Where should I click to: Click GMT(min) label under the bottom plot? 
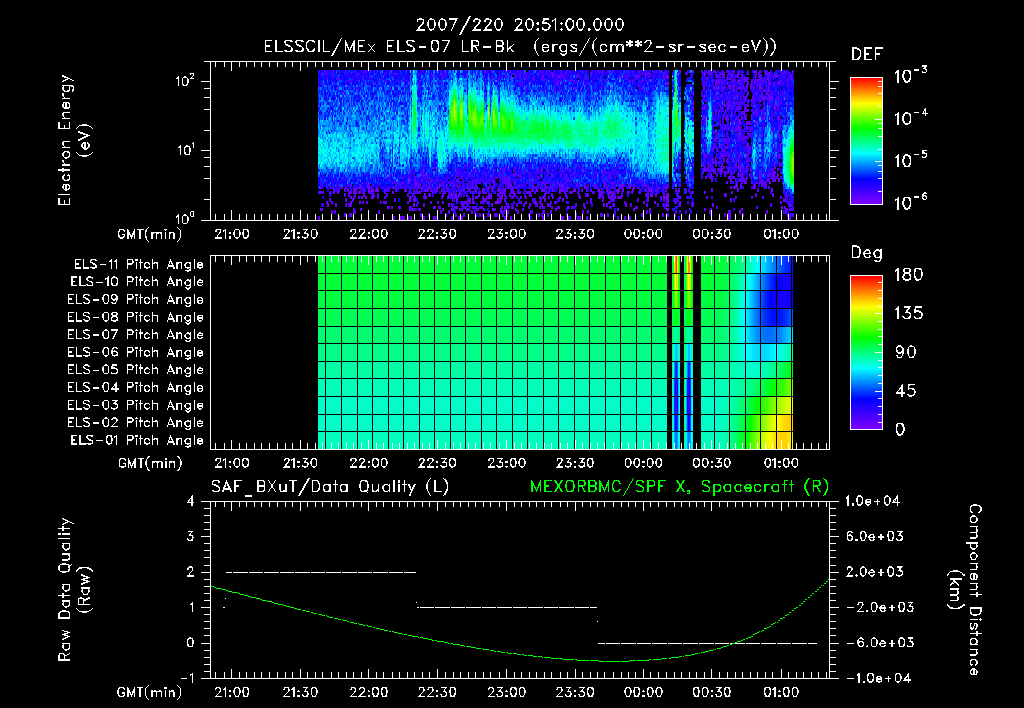150,692
